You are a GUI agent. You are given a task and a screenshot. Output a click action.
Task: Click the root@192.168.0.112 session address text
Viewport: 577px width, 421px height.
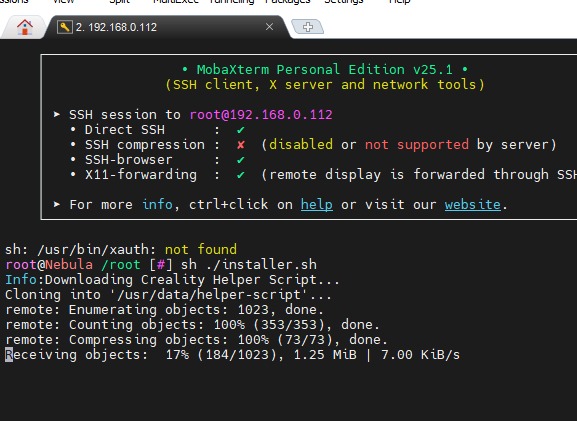[261, 114]
